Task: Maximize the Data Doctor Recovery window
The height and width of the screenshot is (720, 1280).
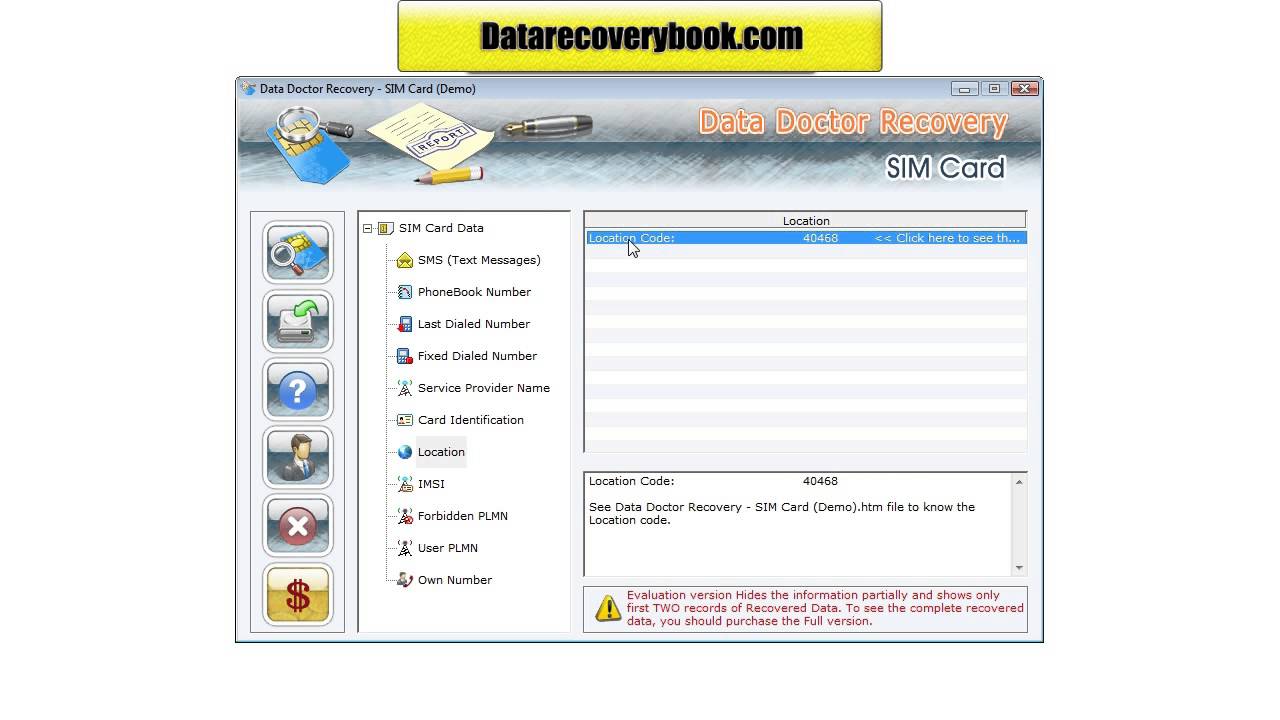Action: tap(994, 88)
